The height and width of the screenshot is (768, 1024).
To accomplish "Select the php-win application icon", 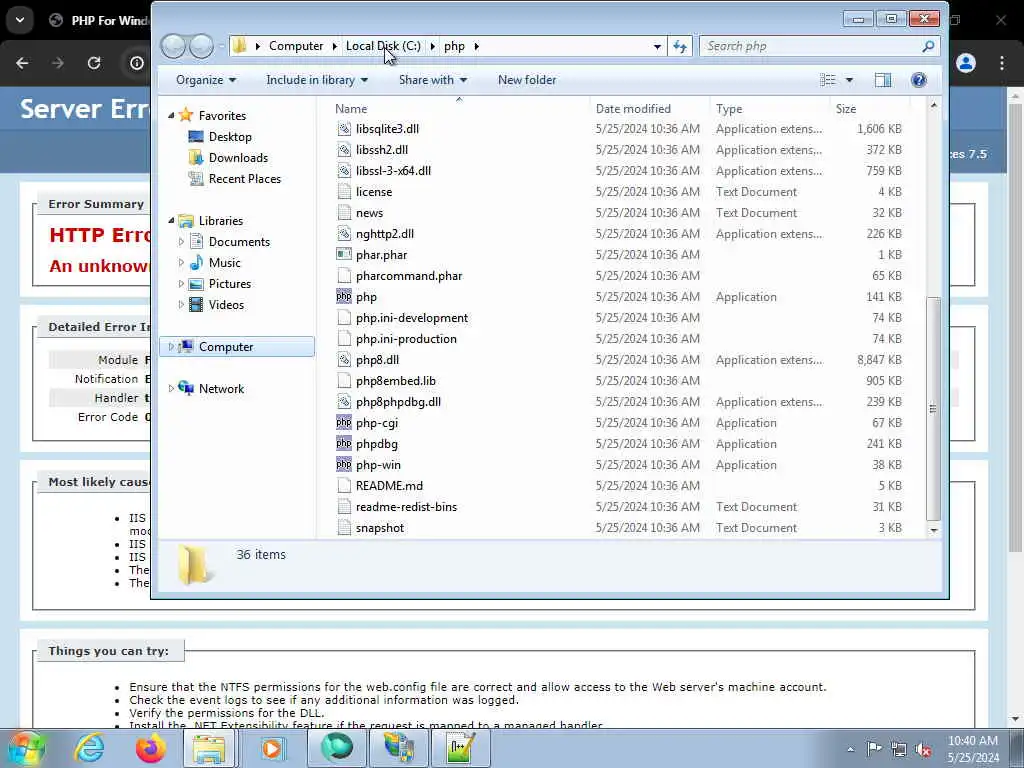I will coord(344,464).
